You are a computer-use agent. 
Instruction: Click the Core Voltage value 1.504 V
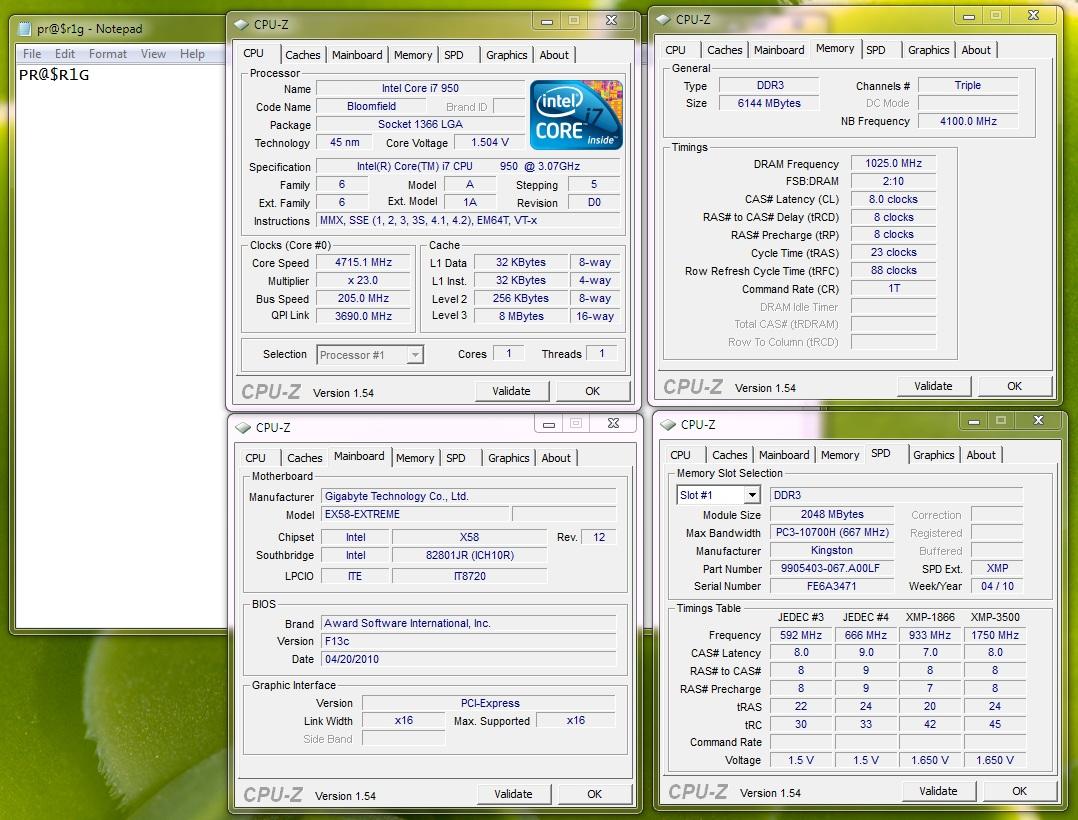[490, 142]
